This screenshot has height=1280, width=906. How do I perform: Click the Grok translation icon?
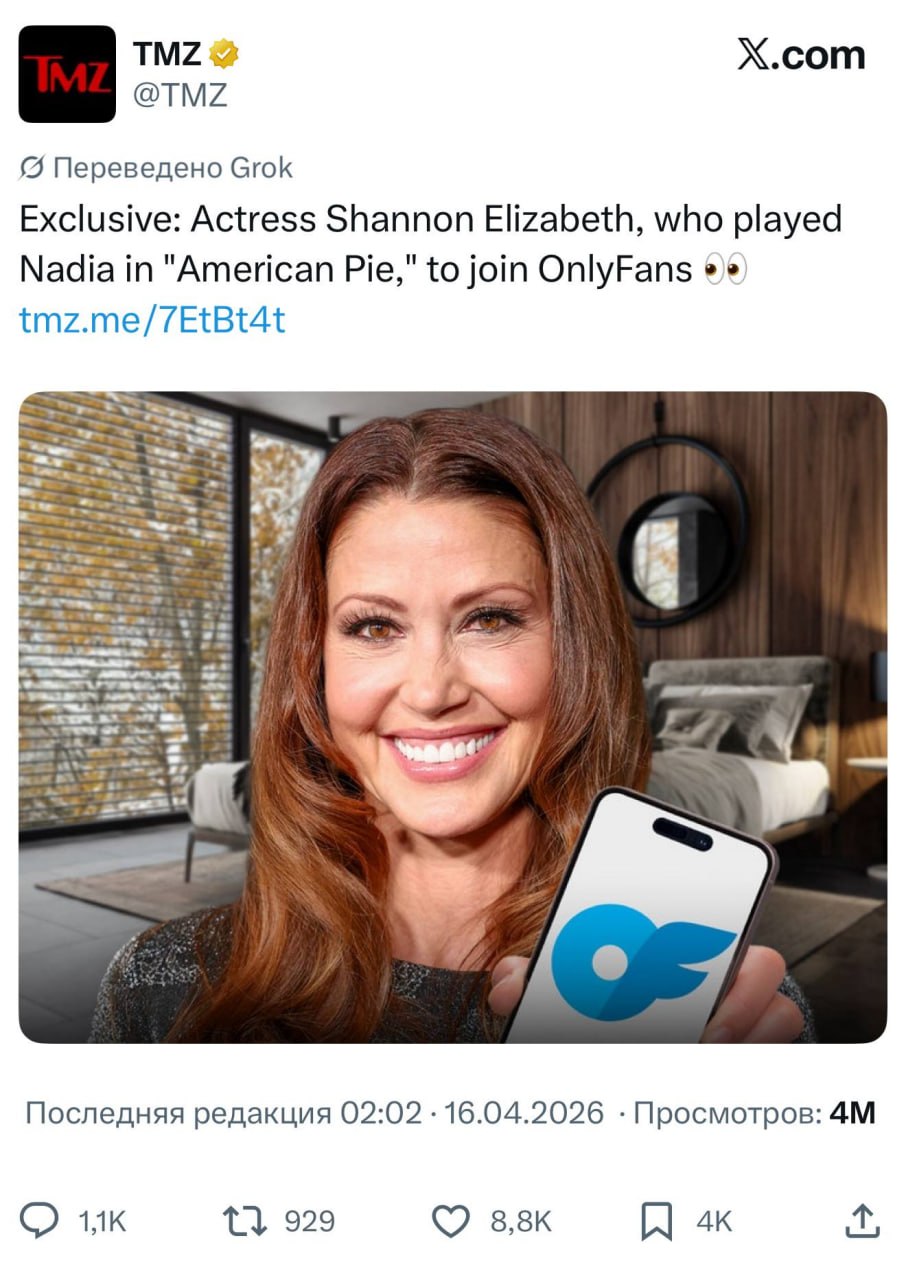[31, 168]
